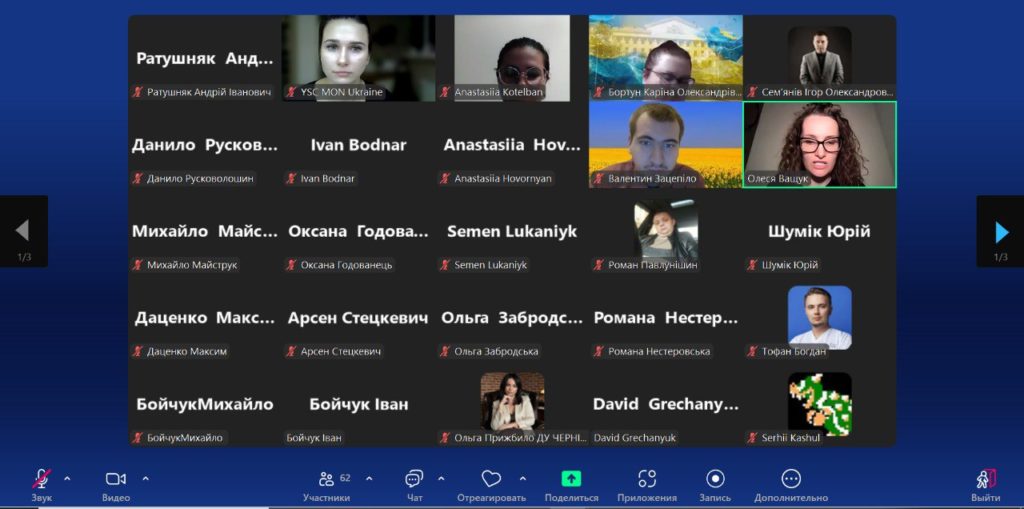1024x509 pixels.
Task: Open Приложения apps icon
Action: point(647,479)
